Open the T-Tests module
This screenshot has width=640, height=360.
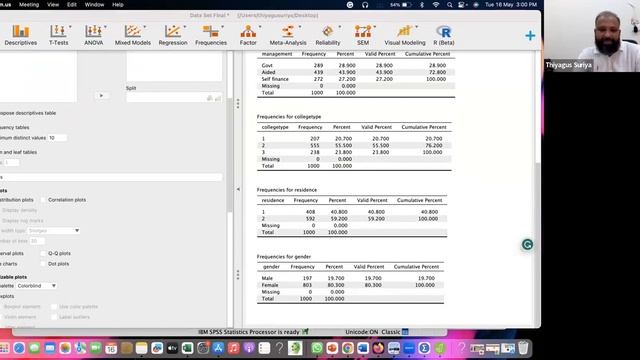point(58,35)
